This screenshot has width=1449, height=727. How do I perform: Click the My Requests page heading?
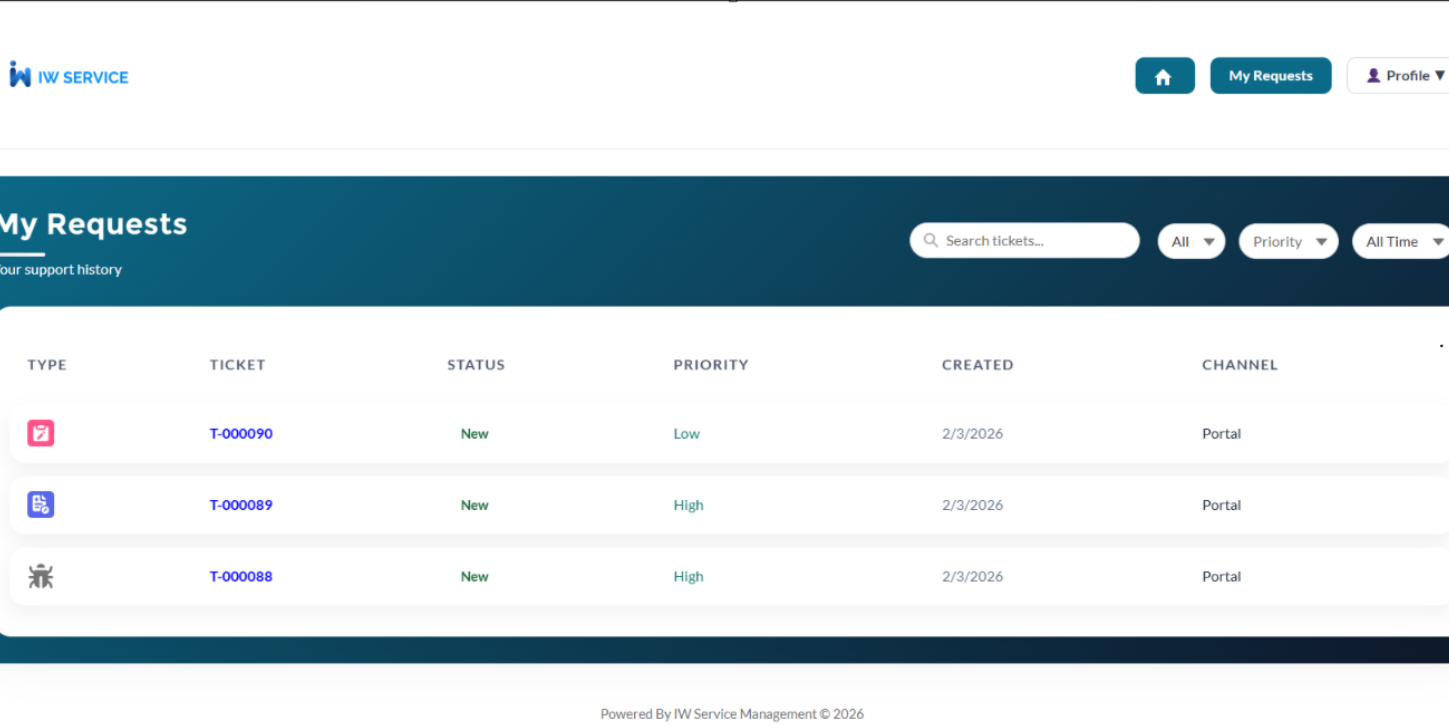(x=93, y=225)
